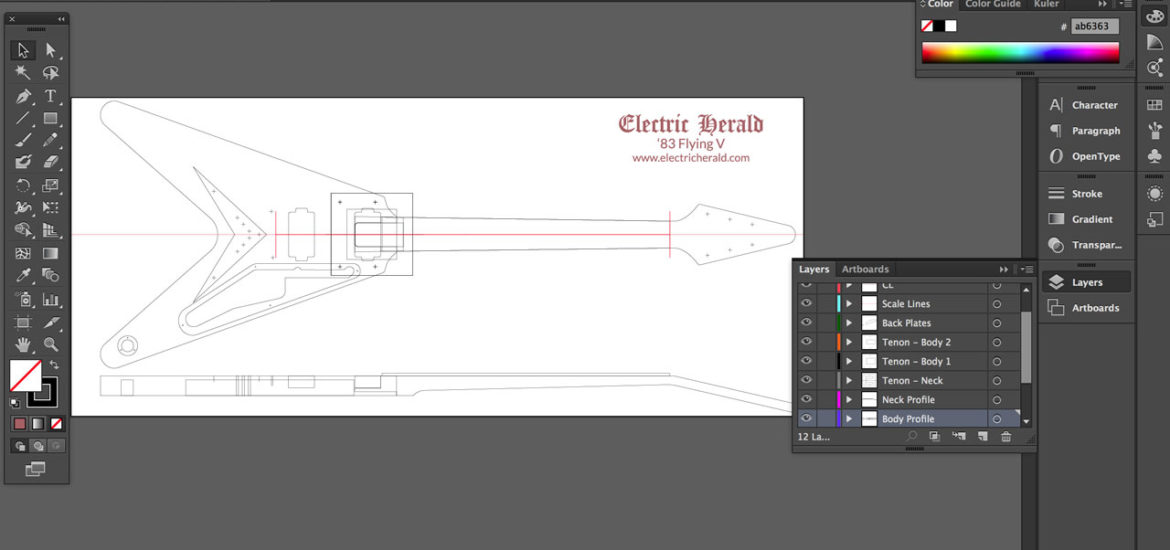Expand the Tenon – Neck layer
Screen dimensions: 1170x550
(850, 381)
